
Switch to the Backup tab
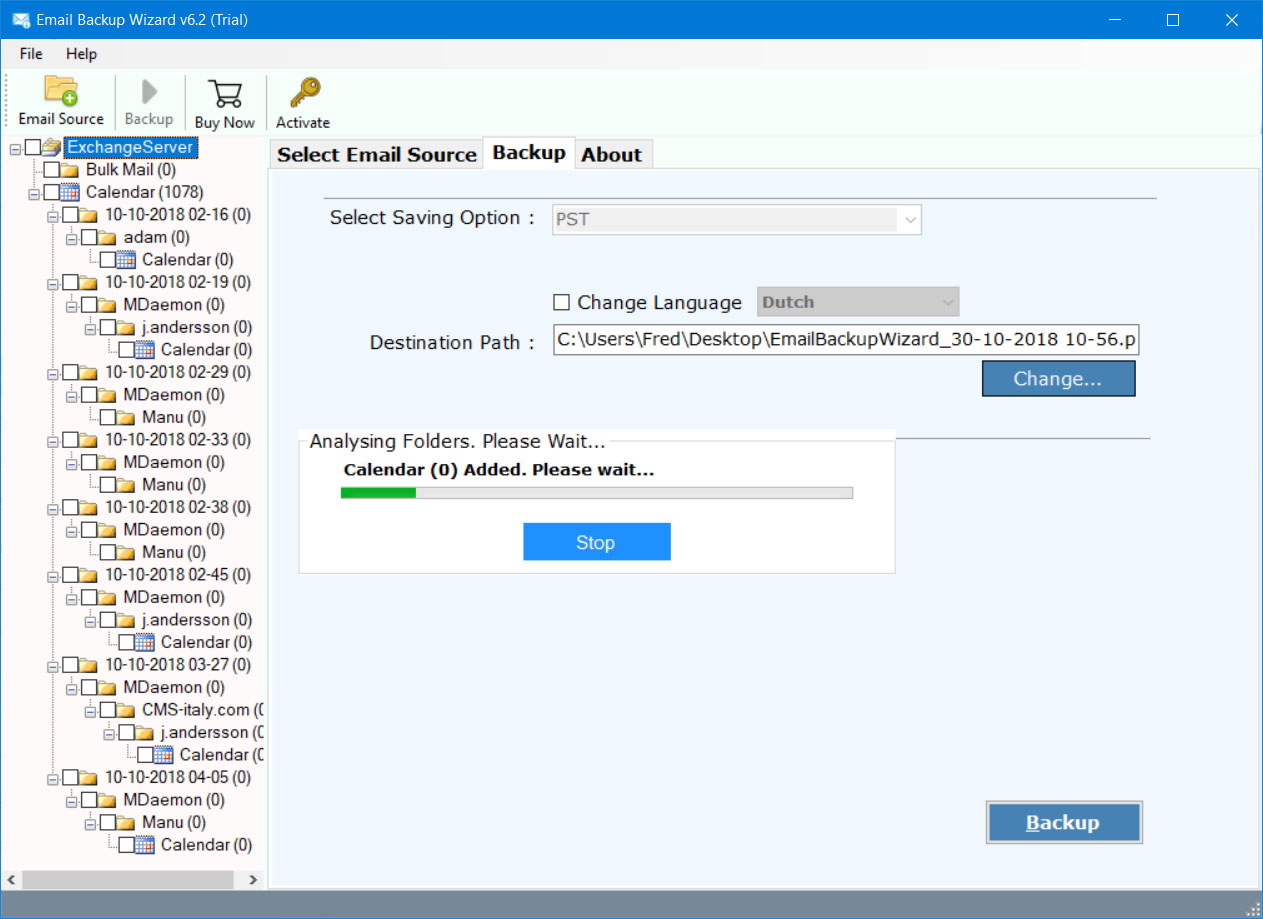click(x=529, y=152)
